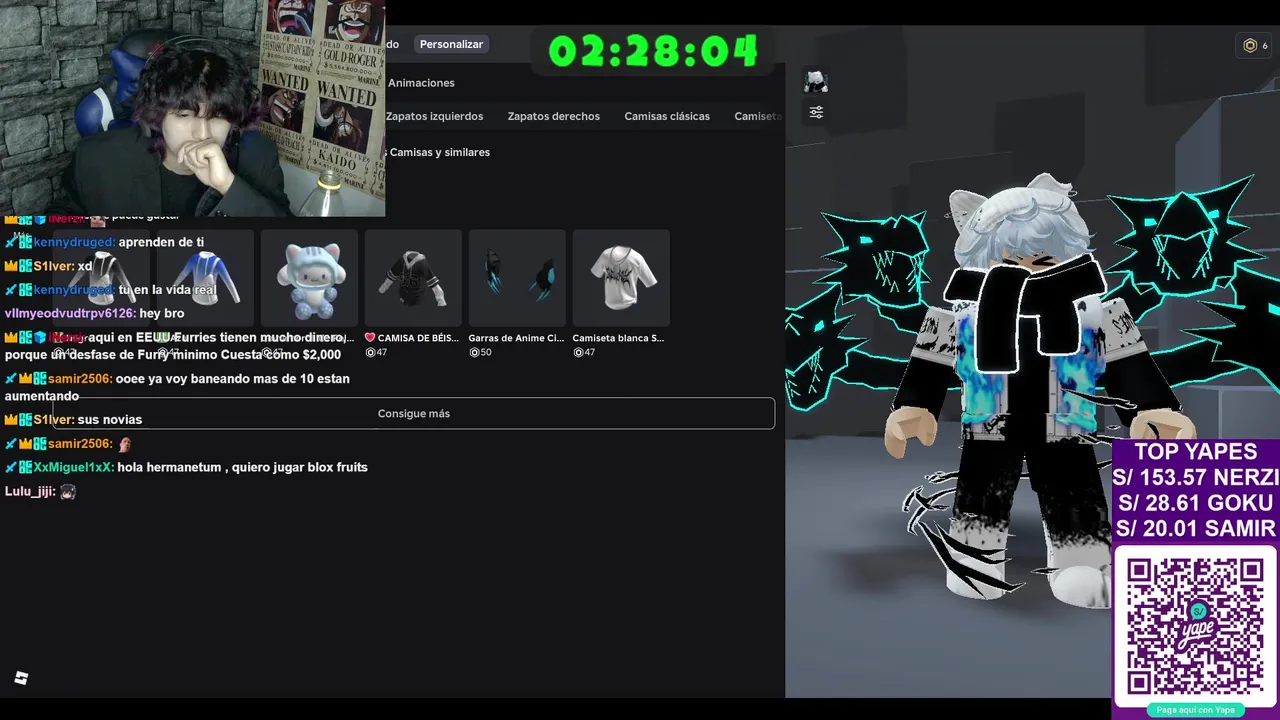Select the light blue cat plush item

tap(309, 278)
